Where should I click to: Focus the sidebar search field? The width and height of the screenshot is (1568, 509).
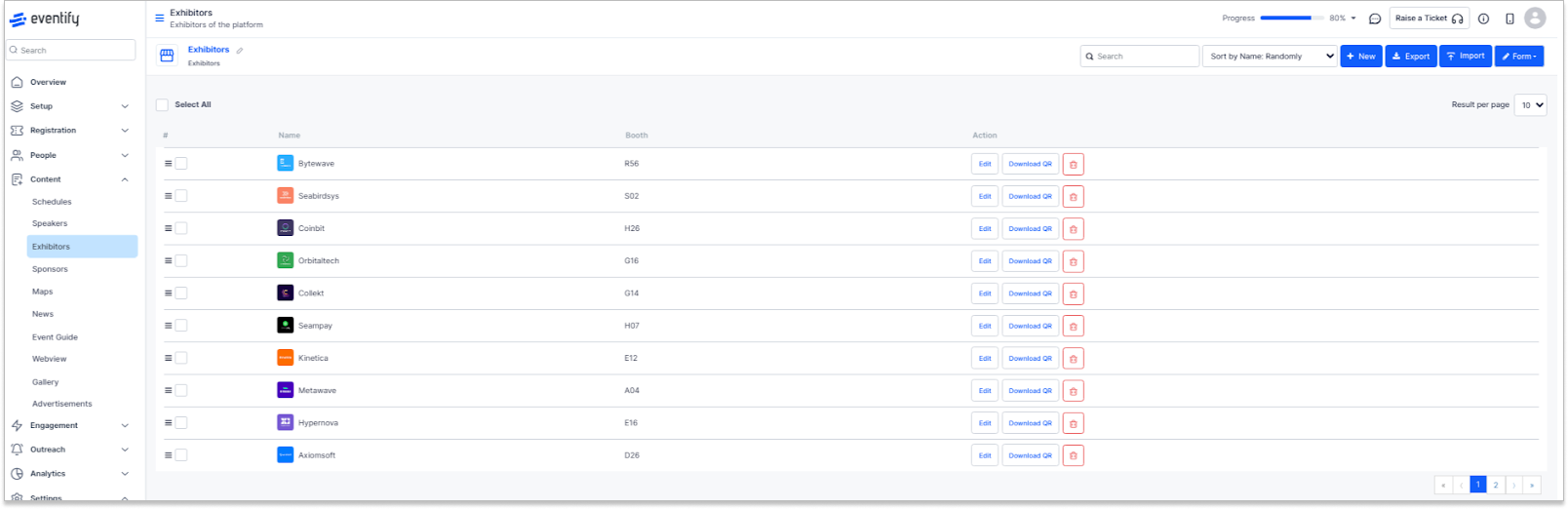click(71, 50)
